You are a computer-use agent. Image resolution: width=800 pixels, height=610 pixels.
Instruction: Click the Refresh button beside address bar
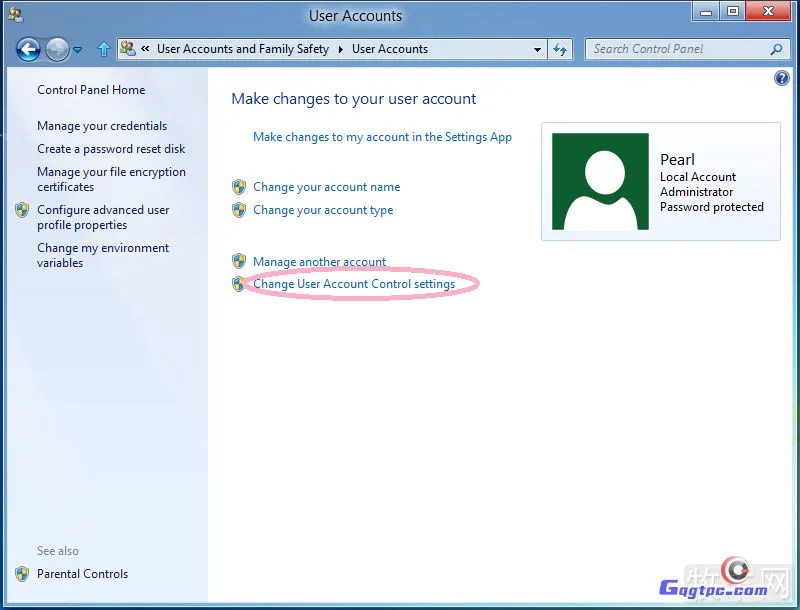pos(560,49)
